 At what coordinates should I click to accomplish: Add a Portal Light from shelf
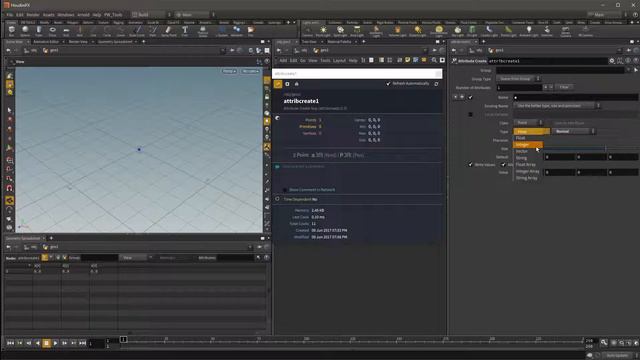[508, 31]
